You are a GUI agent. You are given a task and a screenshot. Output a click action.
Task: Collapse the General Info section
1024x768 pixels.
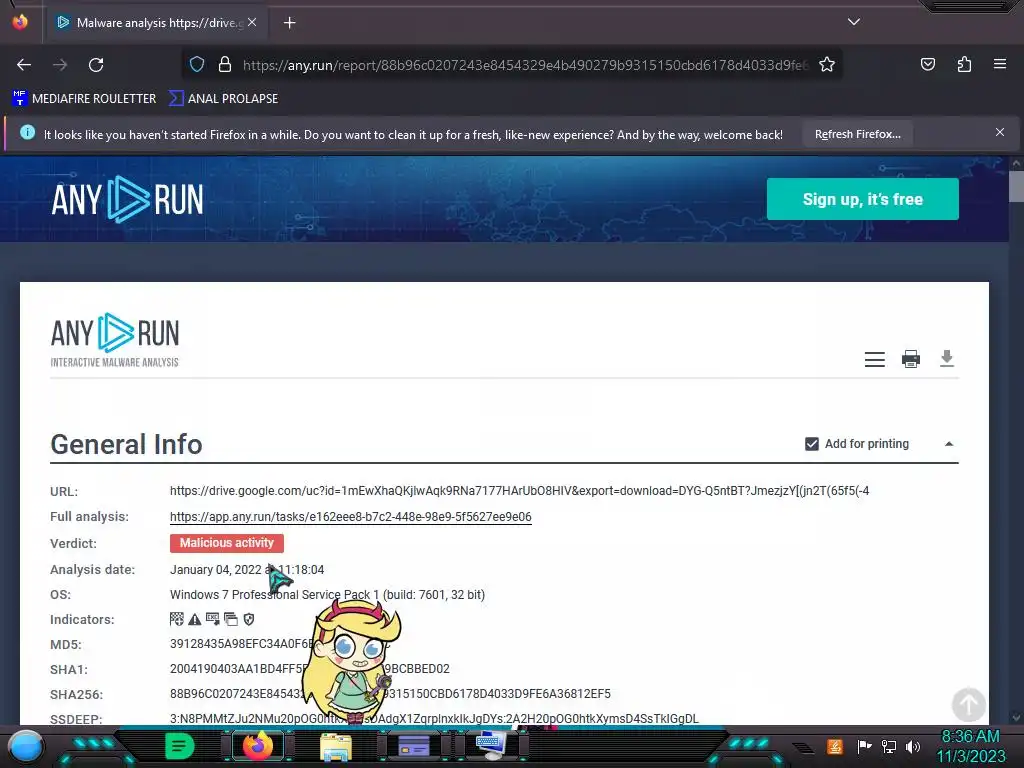click(949, 444)
